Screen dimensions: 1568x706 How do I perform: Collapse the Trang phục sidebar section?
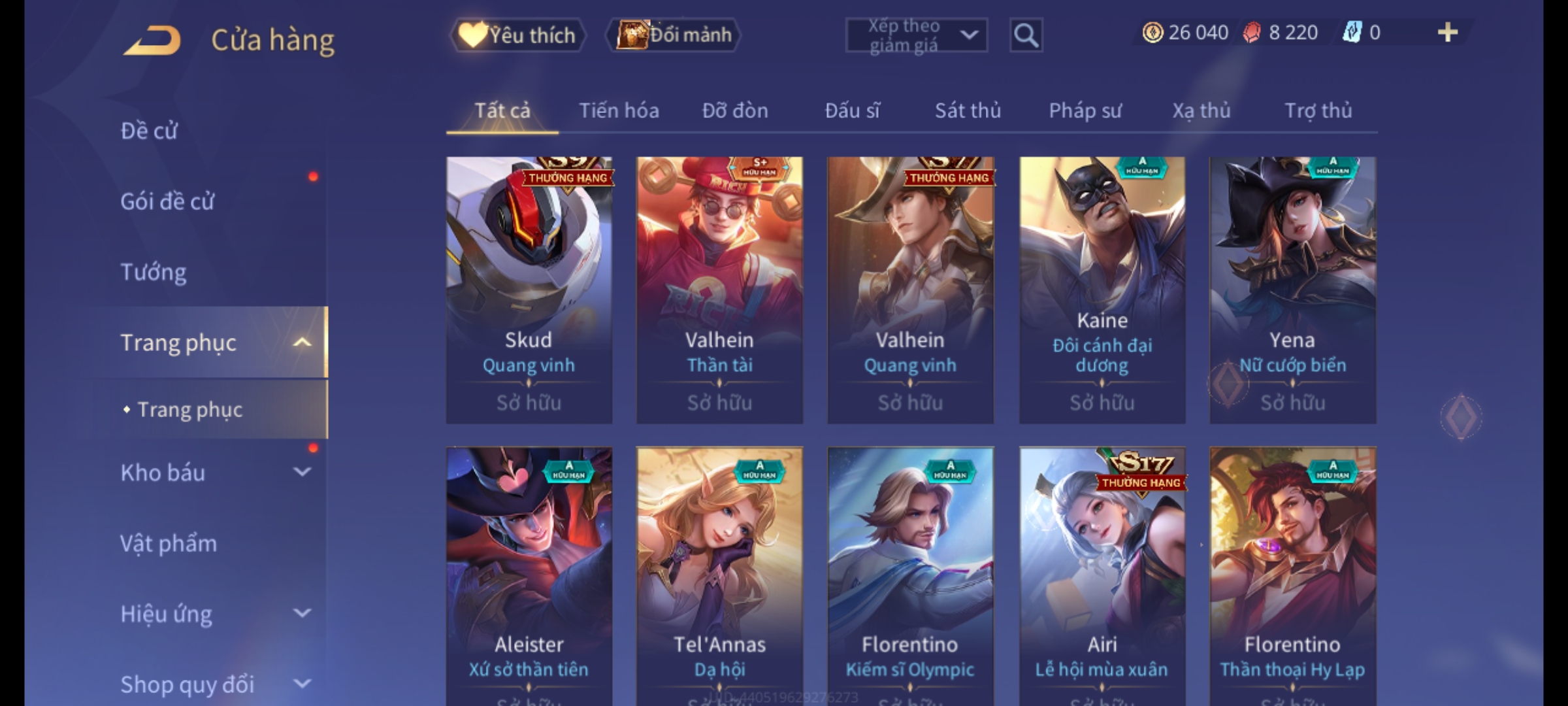302,342
